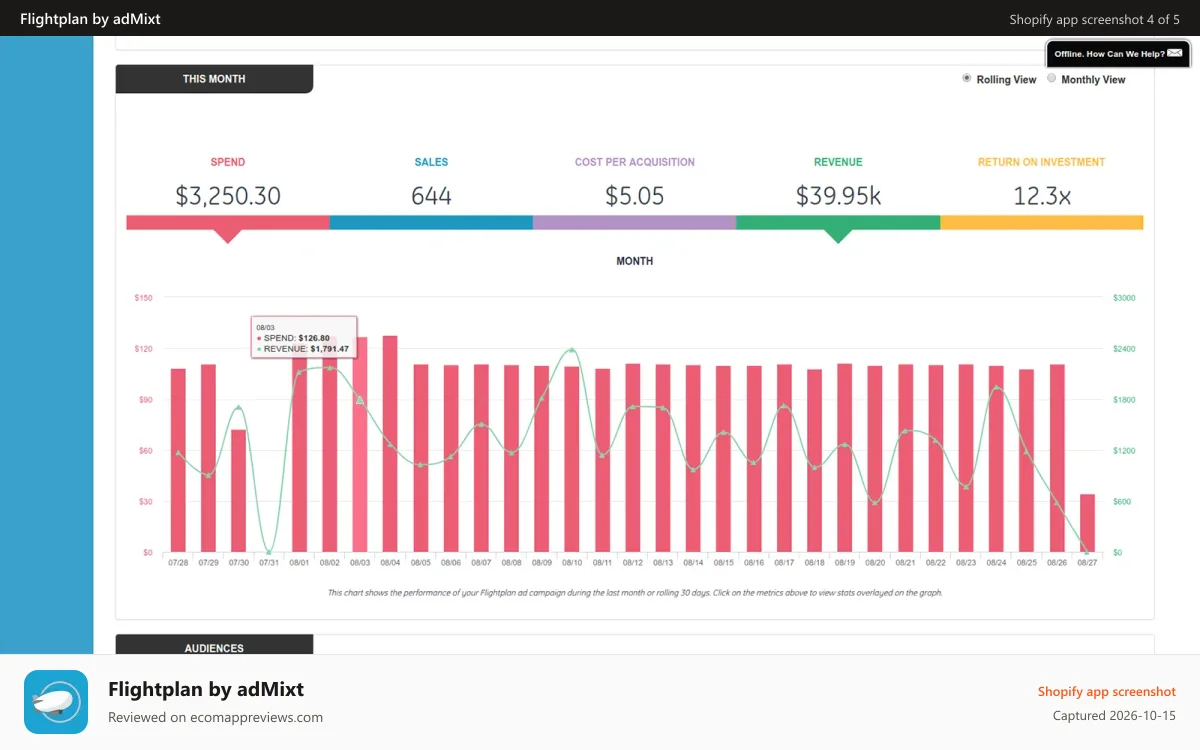Image resolution: width=1200 pixels, height=750 pixels.
Task: Click the $5.05 cost per acquisition value
Action: pyautogui.click(x=635, y=196)
